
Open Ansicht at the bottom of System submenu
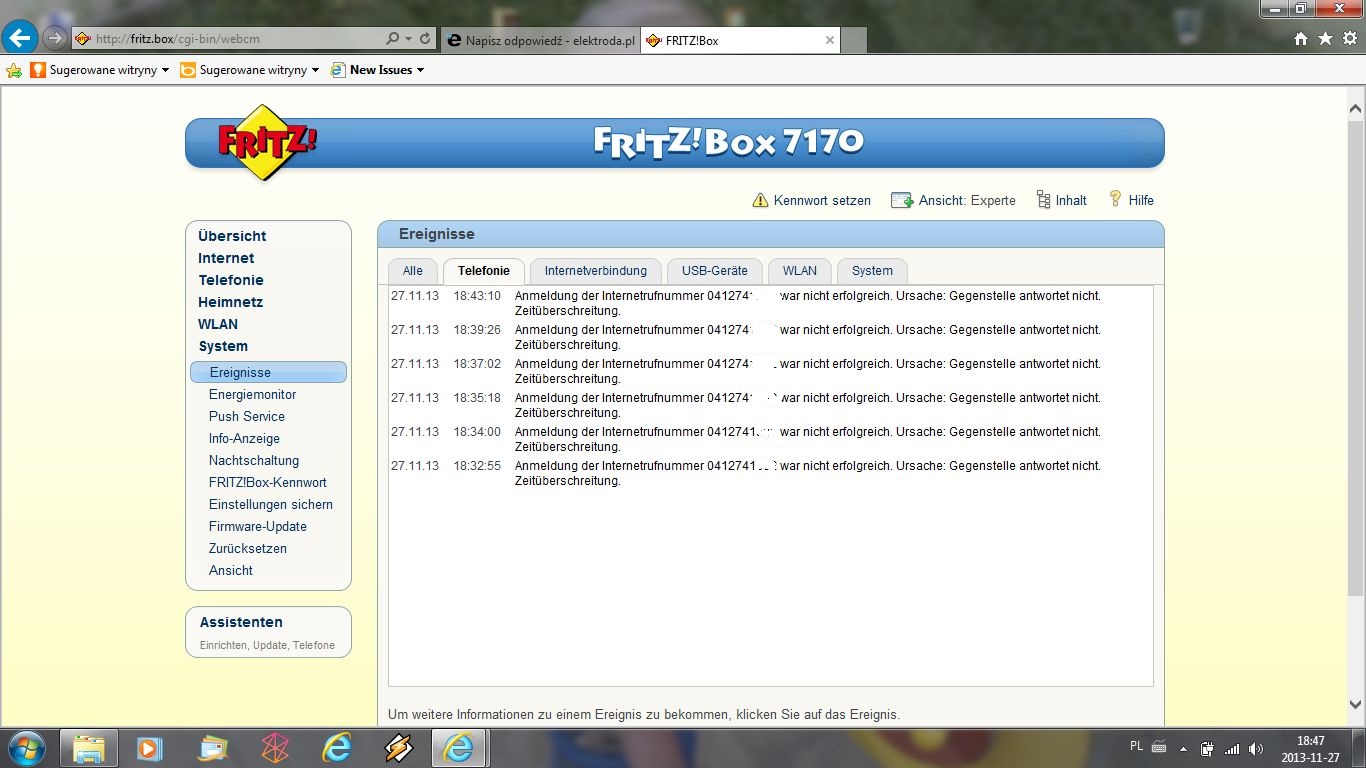coord(231,570)
